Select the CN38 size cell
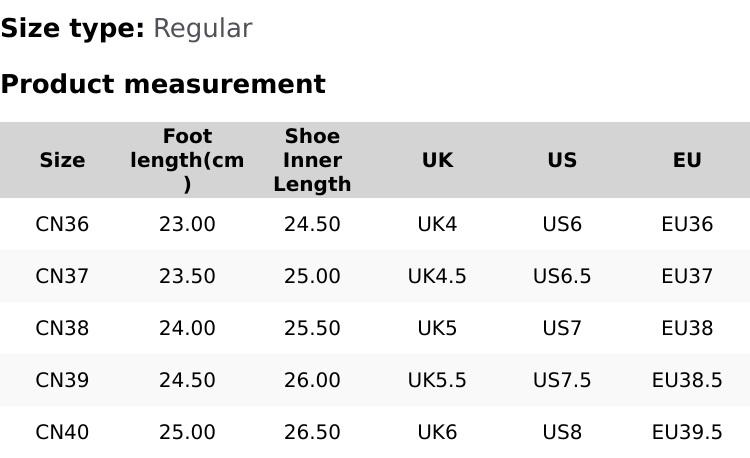The width and height of the screenshot is (750, 458). [x=62, y=328]
